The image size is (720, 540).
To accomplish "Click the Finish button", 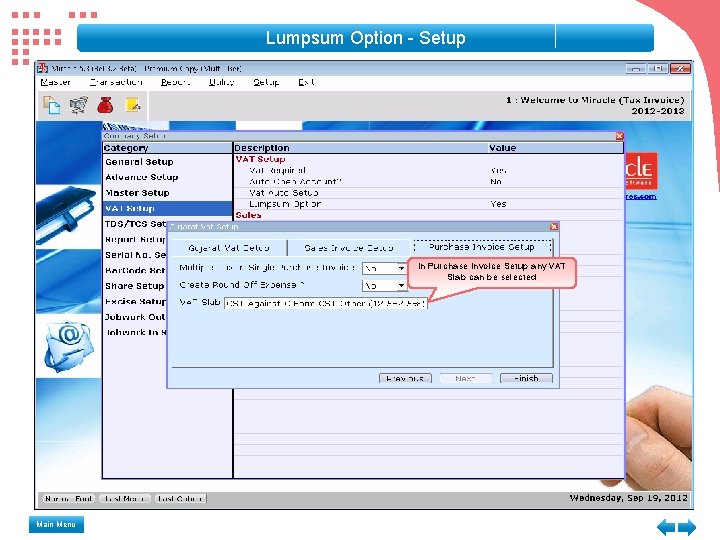I will coord(526,378).
